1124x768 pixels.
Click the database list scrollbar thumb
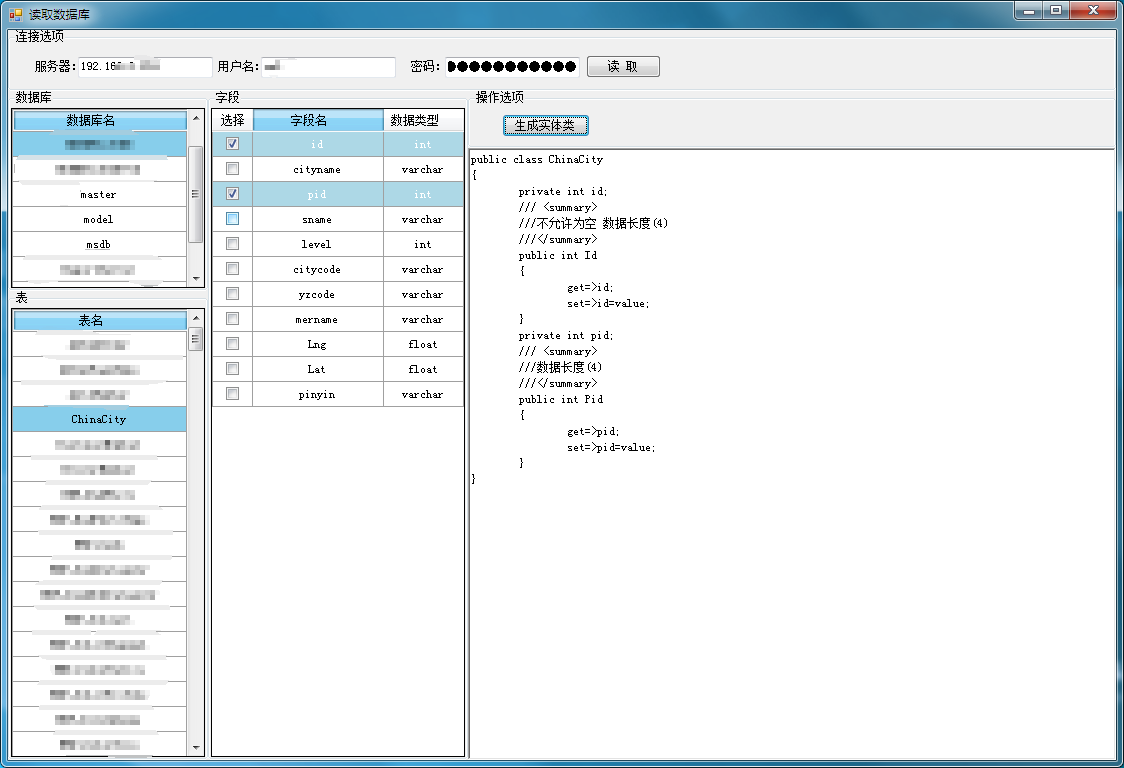click(196, 194)
